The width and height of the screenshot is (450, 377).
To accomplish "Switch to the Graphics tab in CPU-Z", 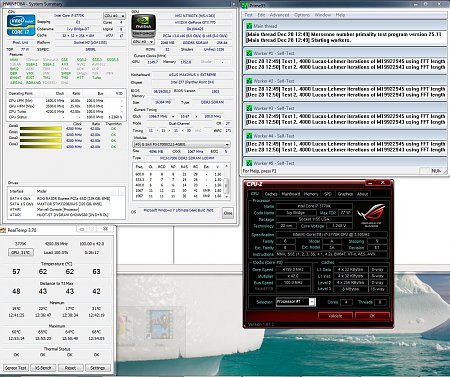I will tap(345, 194).
